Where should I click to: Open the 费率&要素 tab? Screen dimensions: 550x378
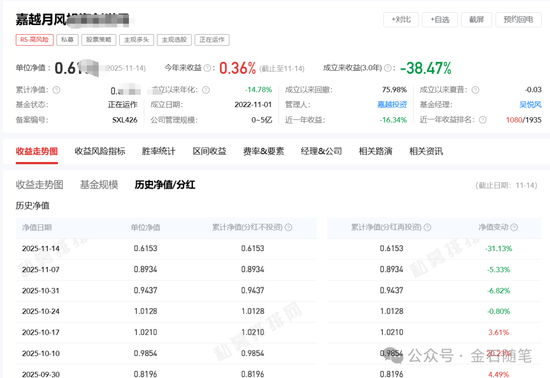pyautogui.click(x=263, y=151)
